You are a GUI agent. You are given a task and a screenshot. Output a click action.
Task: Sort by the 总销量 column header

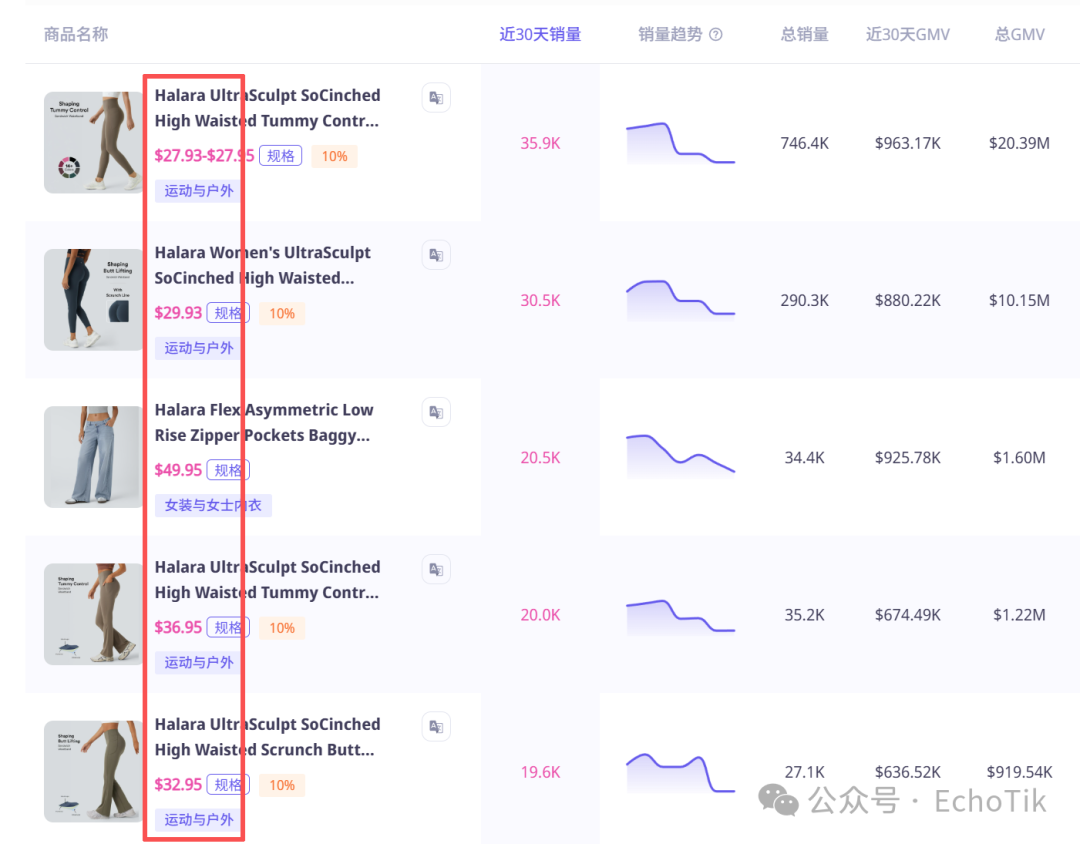tap(804, 35)
